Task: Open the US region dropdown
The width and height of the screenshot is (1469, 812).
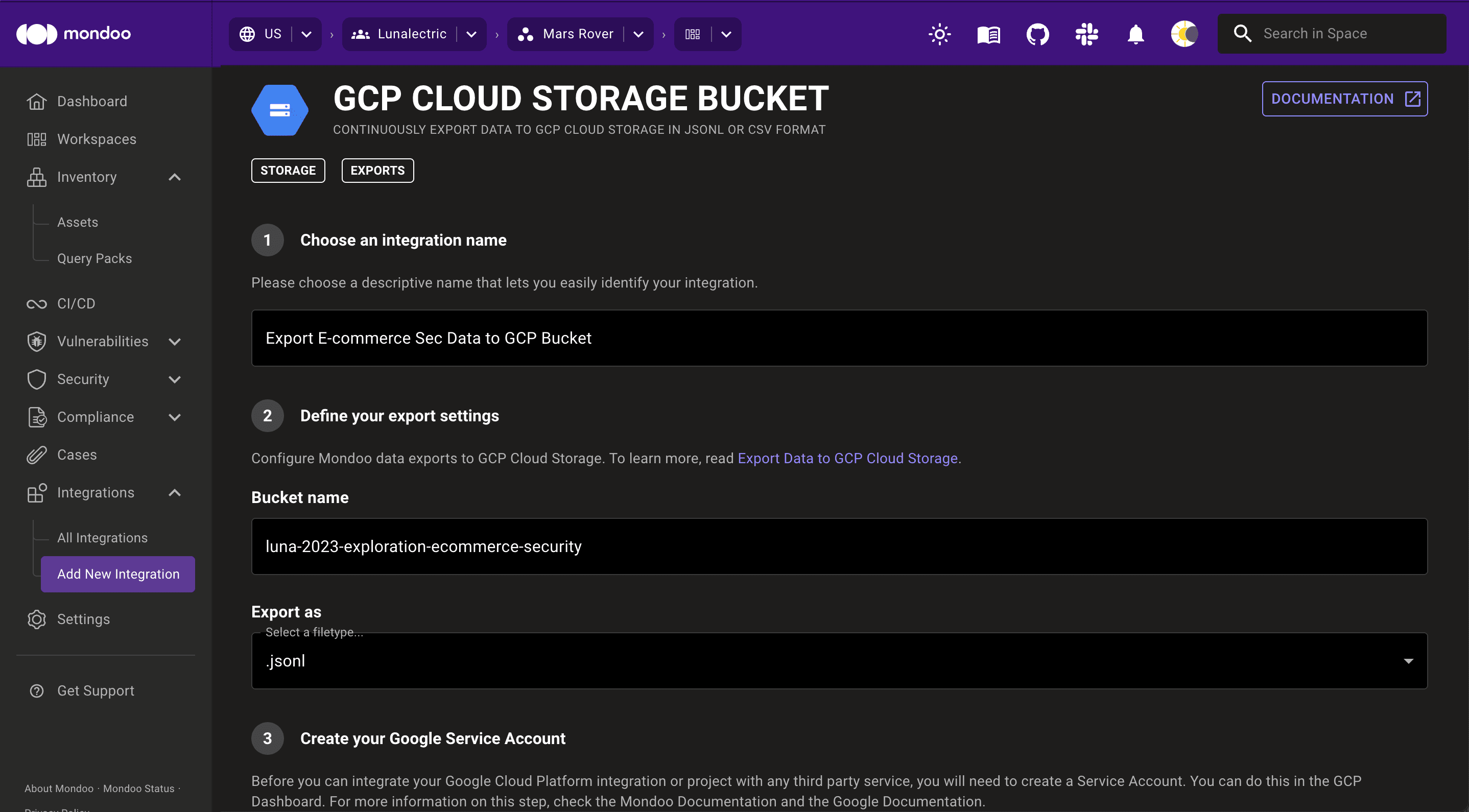Action: [306, 34]
